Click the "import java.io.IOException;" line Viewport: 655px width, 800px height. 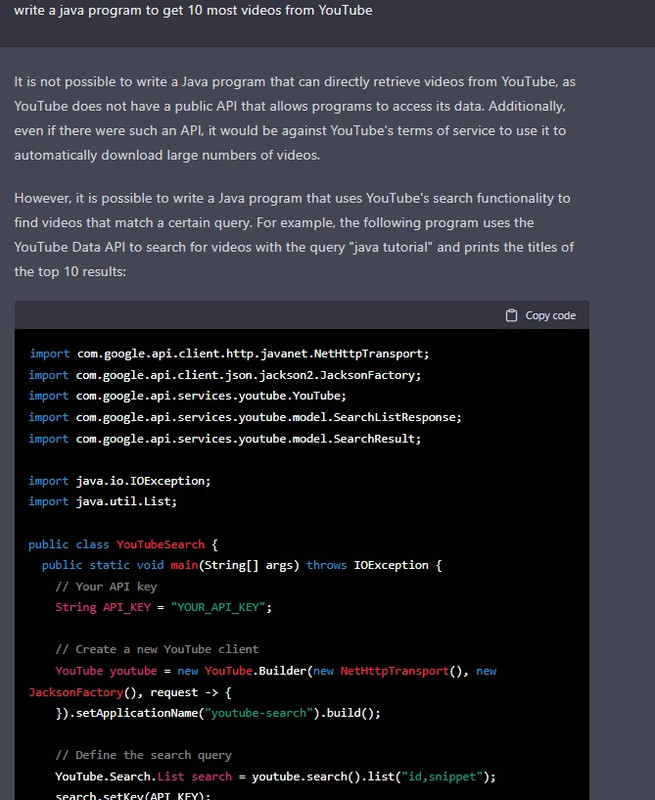tap(120, 481)
